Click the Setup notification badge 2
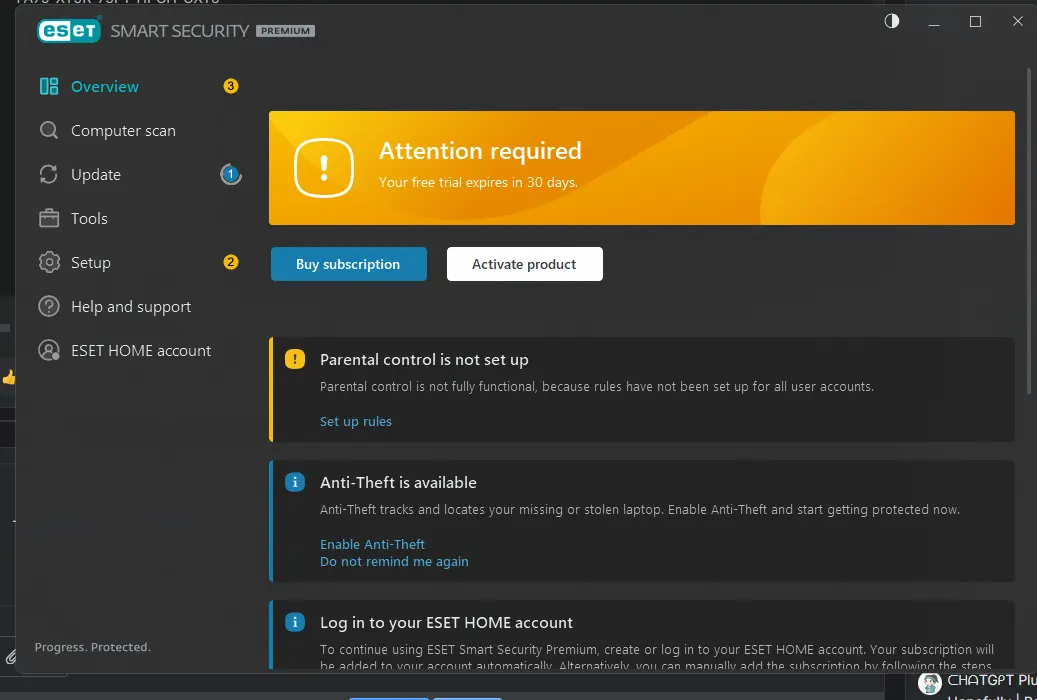 231,262
